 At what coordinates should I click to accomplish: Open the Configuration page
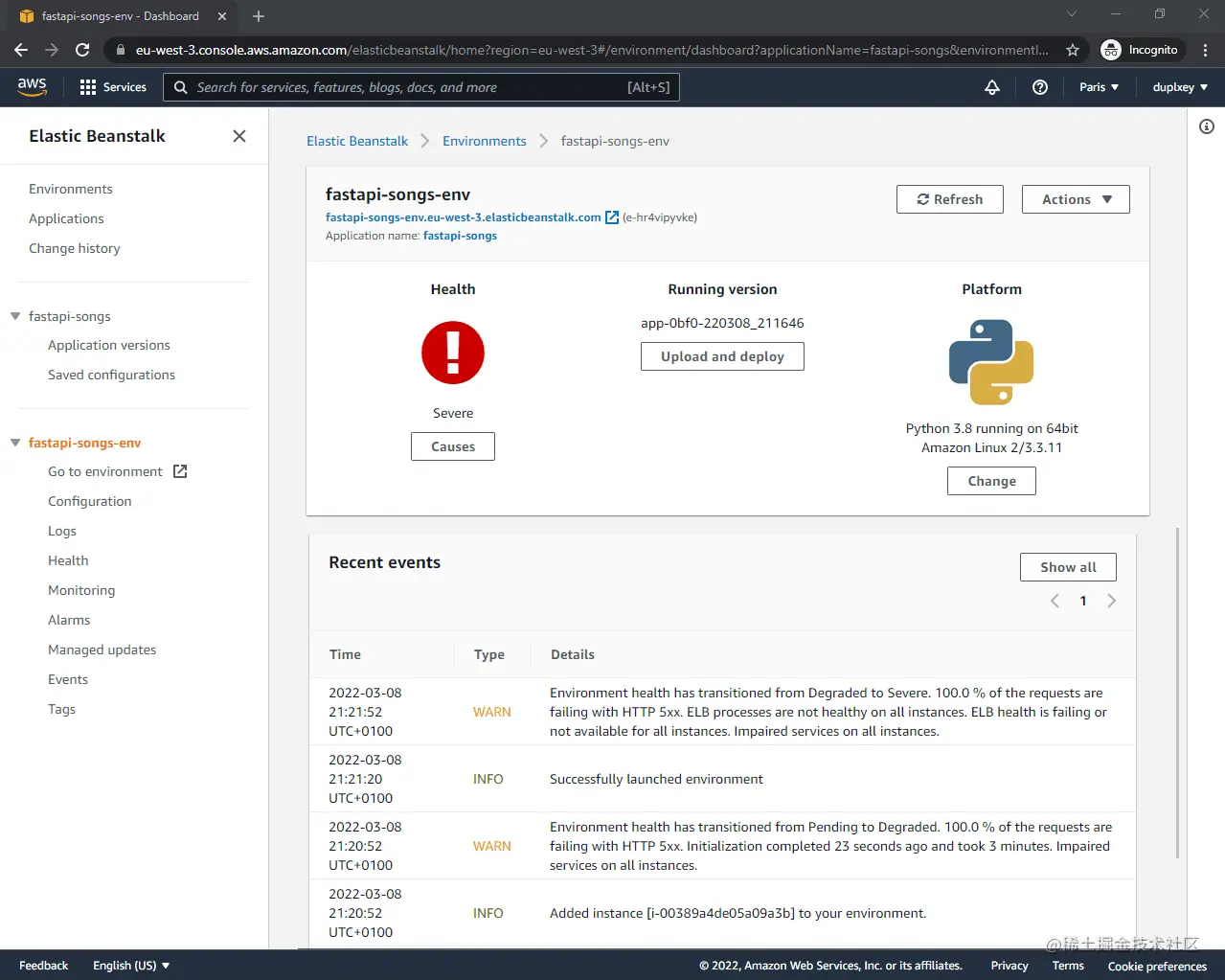[90, 501]
